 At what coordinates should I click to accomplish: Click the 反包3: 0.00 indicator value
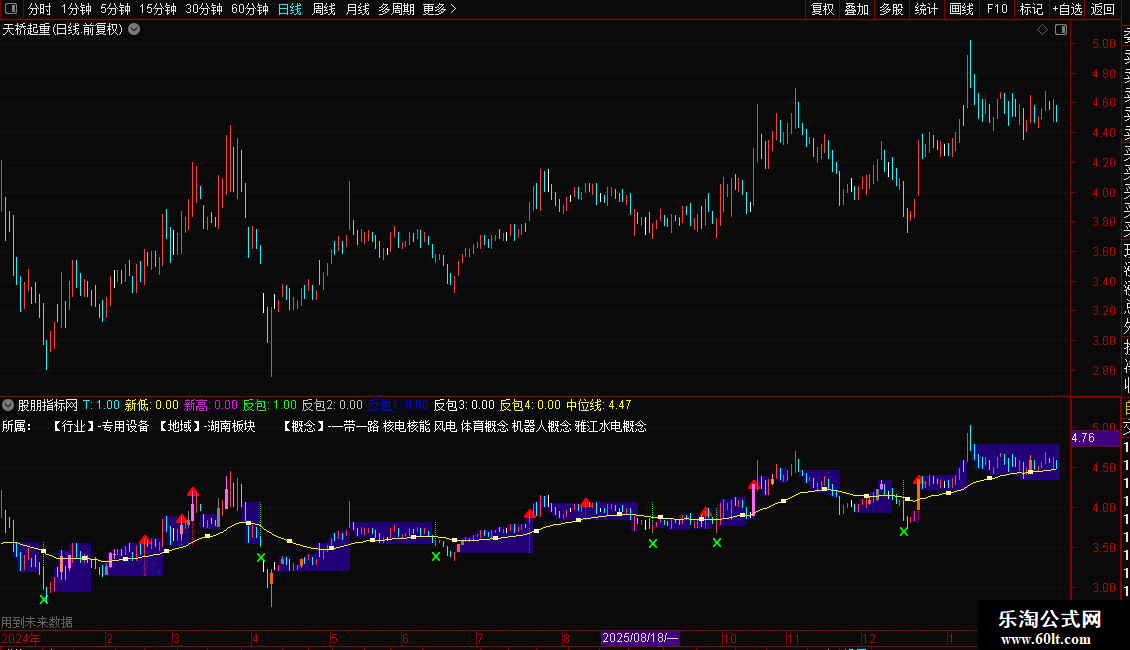[x=464, y=405]
